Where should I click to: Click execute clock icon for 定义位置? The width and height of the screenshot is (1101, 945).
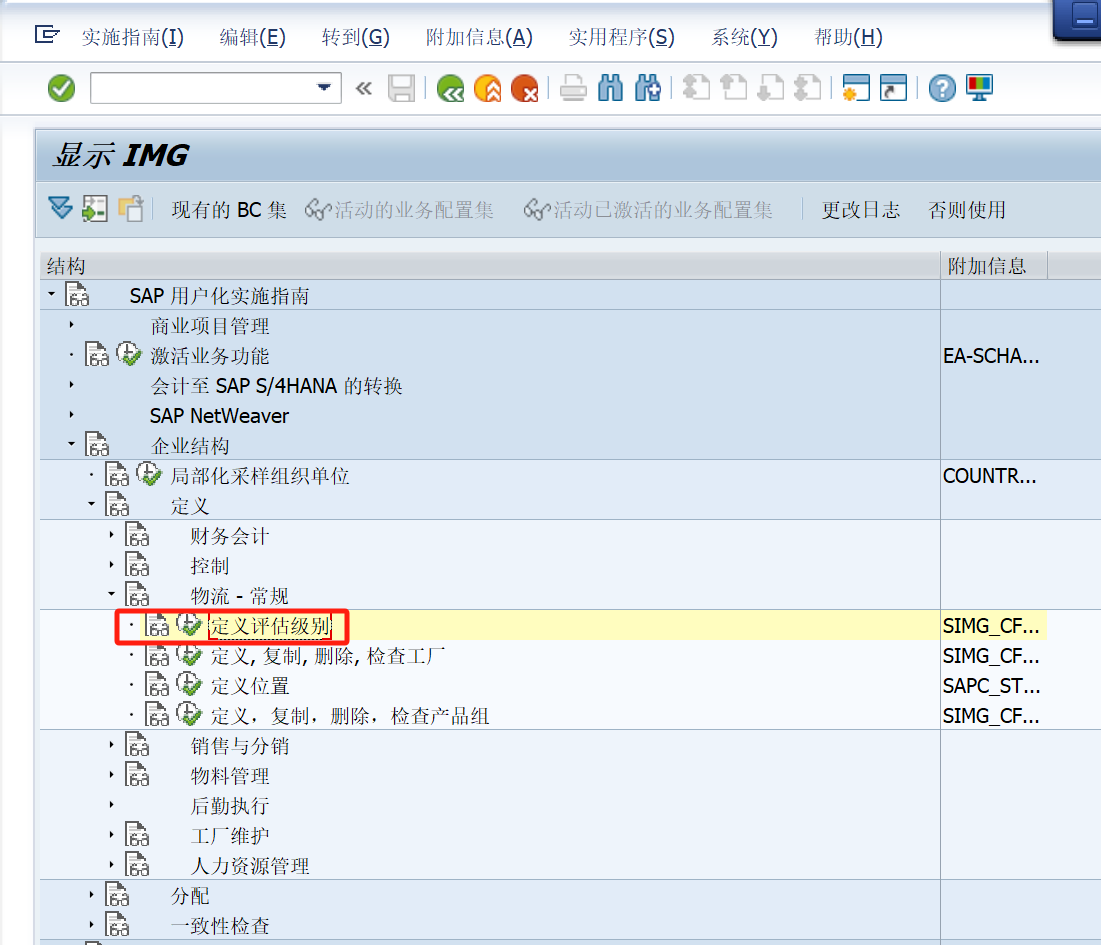pos(189,685)
